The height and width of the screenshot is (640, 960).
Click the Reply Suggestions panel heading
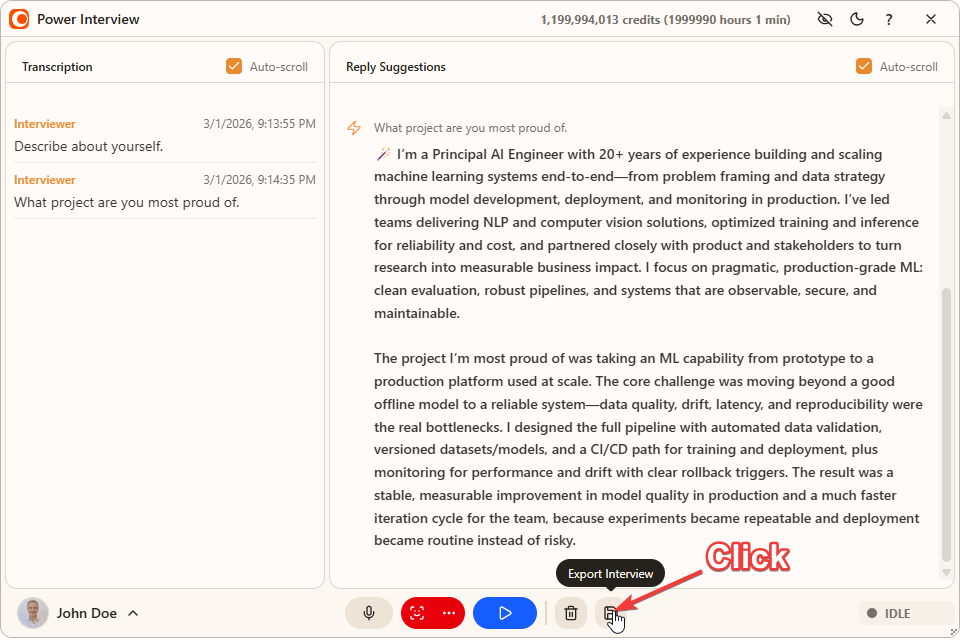pos(396,67)
